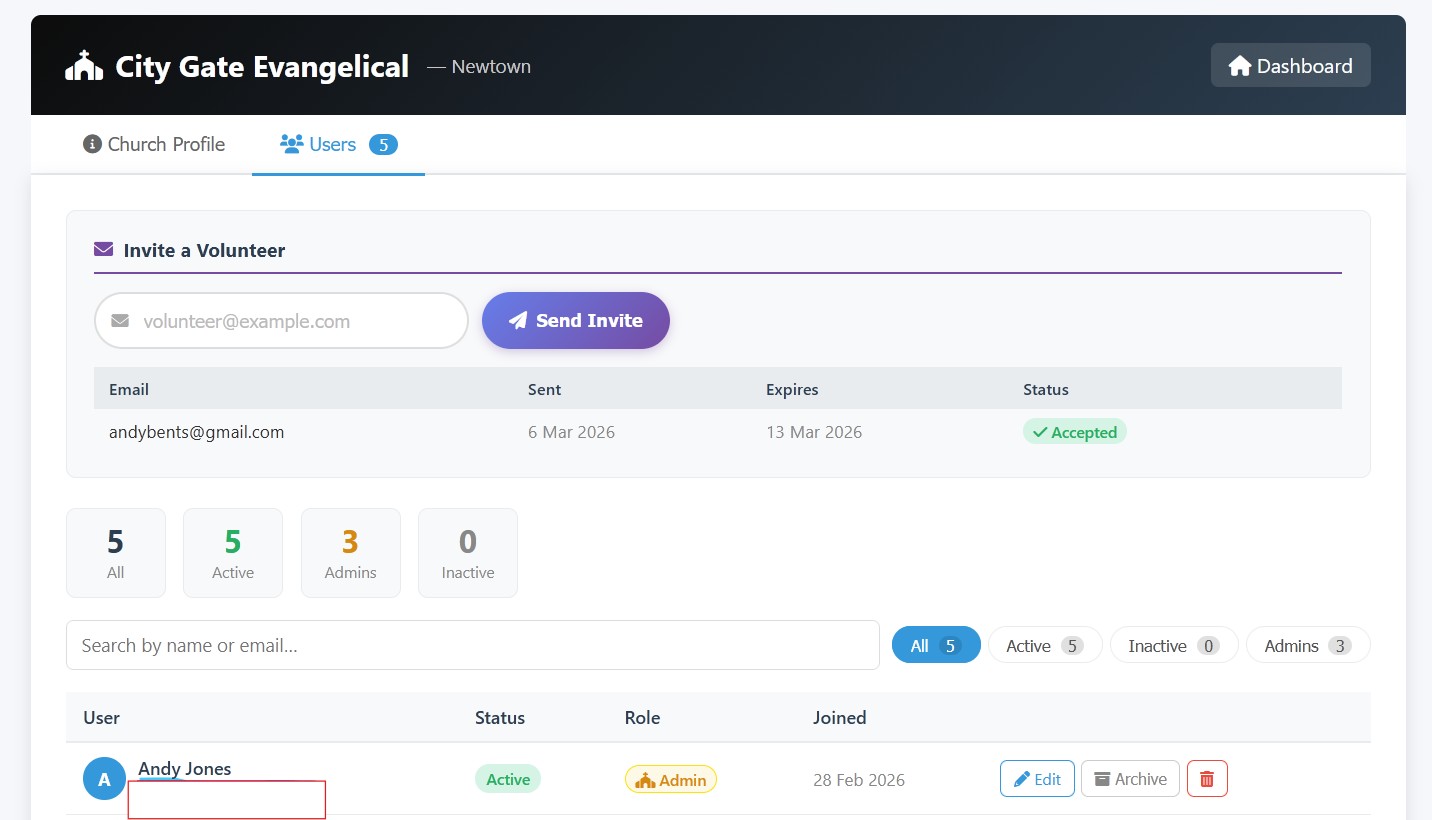
Task: Click the red trash delete icon
Action: 1207,779
